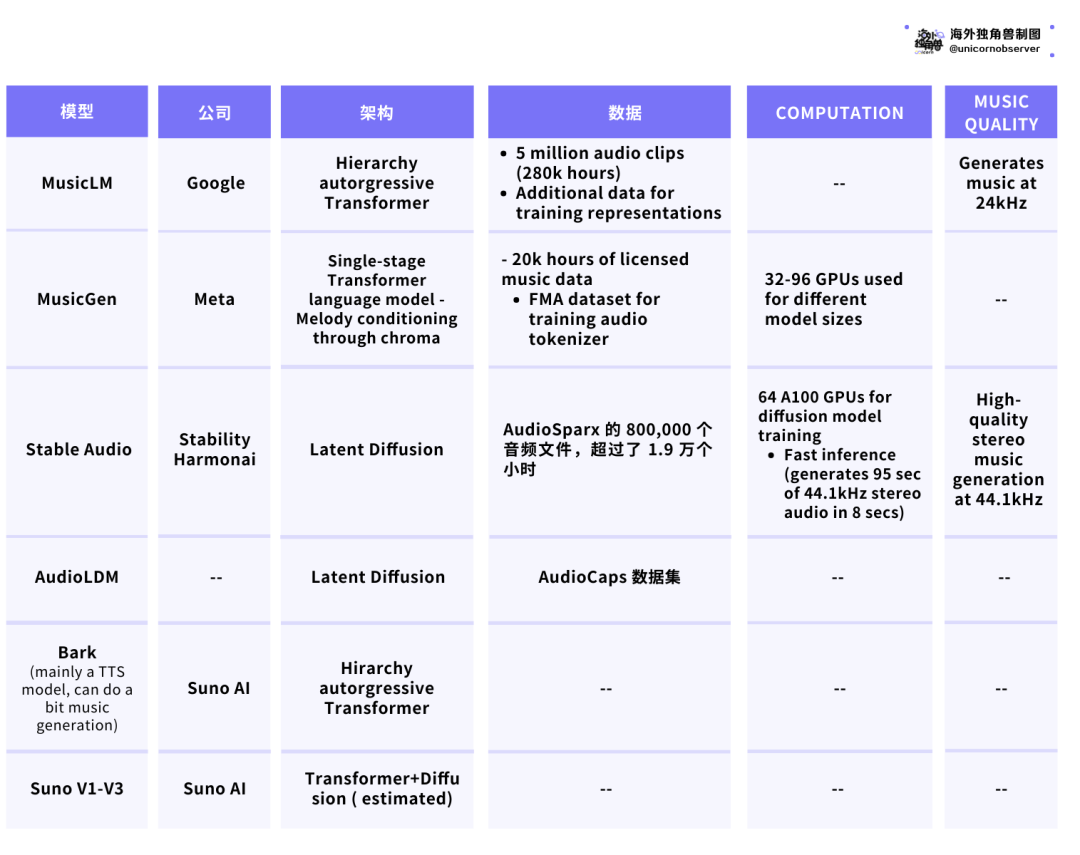This screenshot has width=1080, height=855.
Task: Click the 海外独角兽 logo icon
Action: [928, 41]
